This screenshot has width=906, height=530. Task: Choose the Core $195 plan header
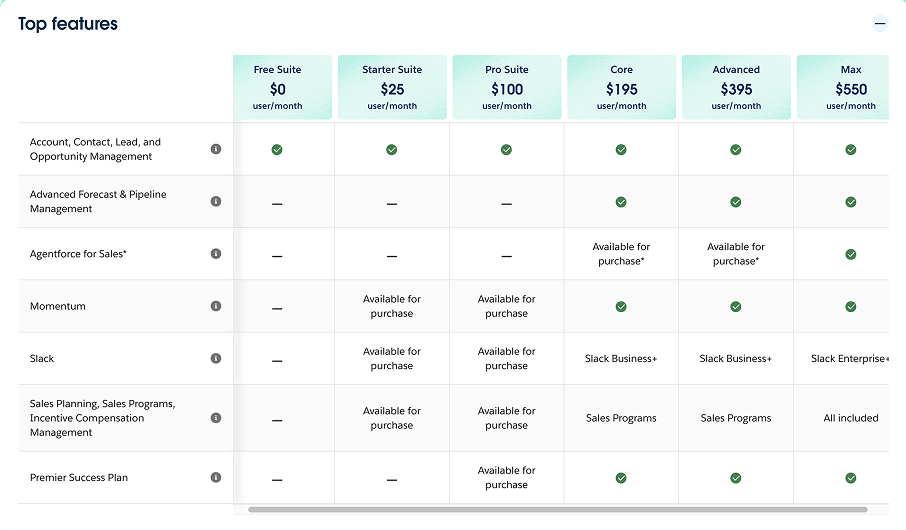click(622, 87)
